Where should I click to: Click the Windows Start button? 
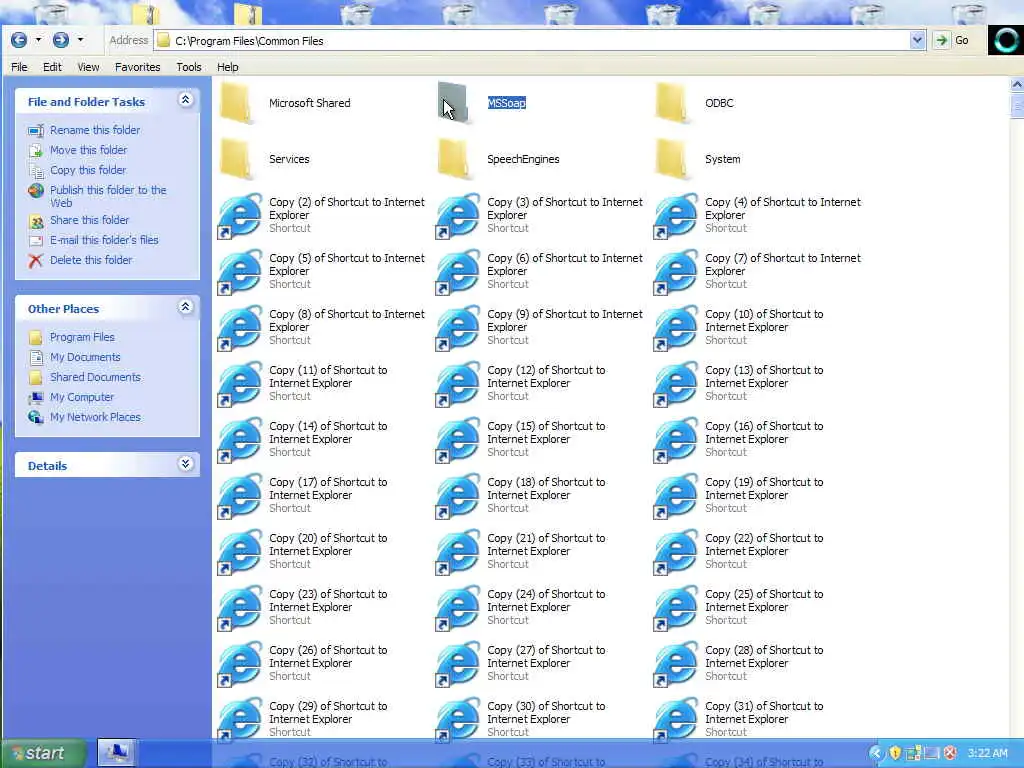(43, 753)
